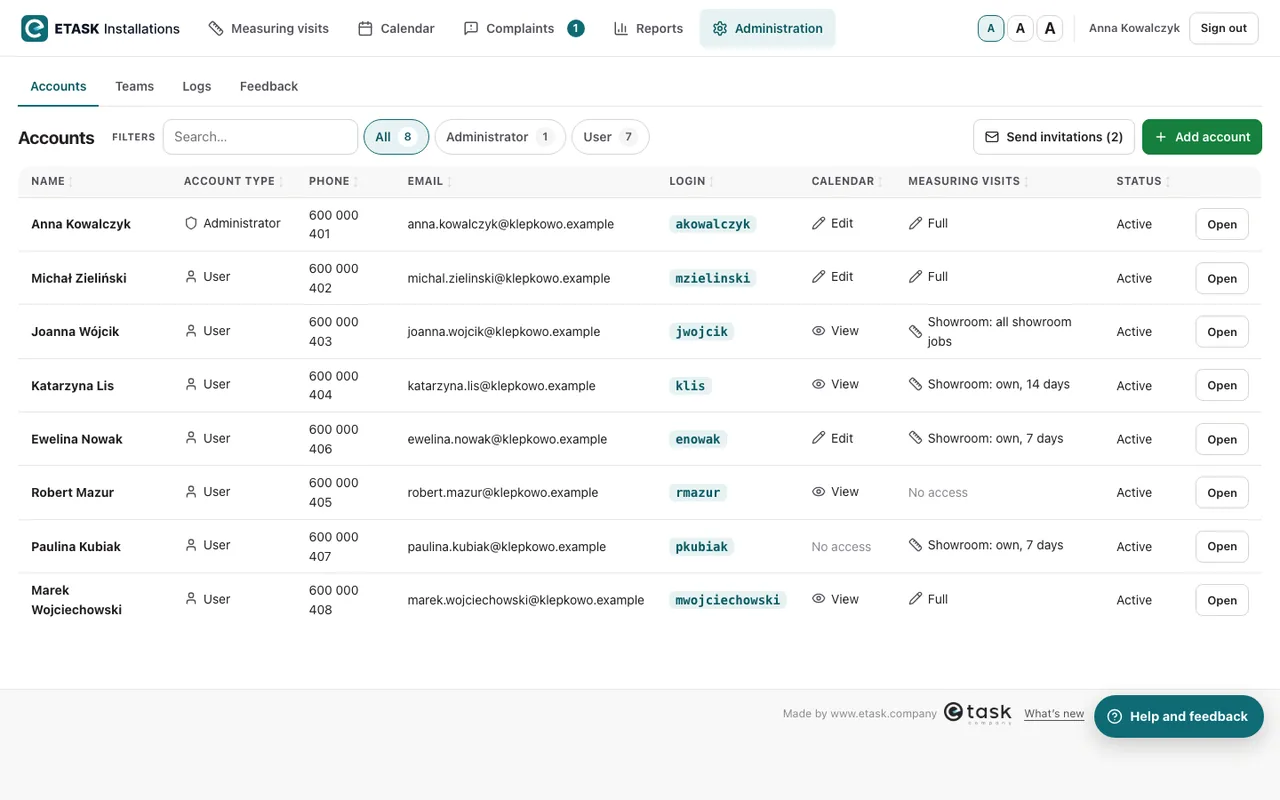Filter accounts by Administrator

(x=500, y=137)
